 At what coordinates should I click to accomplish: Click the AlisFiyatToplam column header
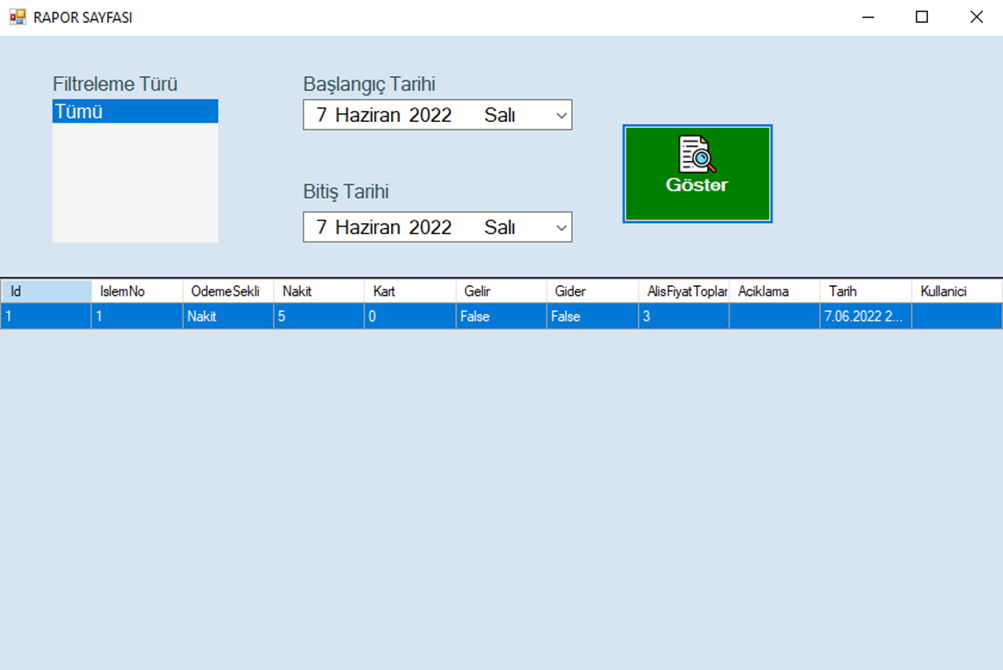click(x=684, y=291)
